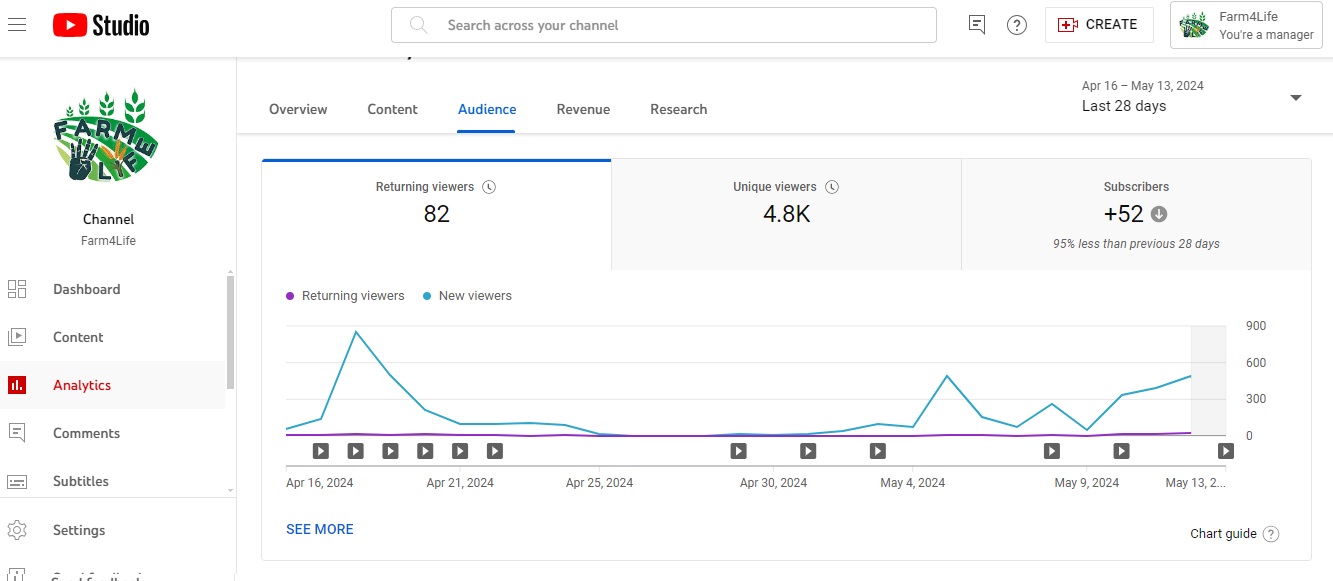Screen dimensions: 1333x581
Task: Click the clock icon beside Returning viewers
Action: 489,187
